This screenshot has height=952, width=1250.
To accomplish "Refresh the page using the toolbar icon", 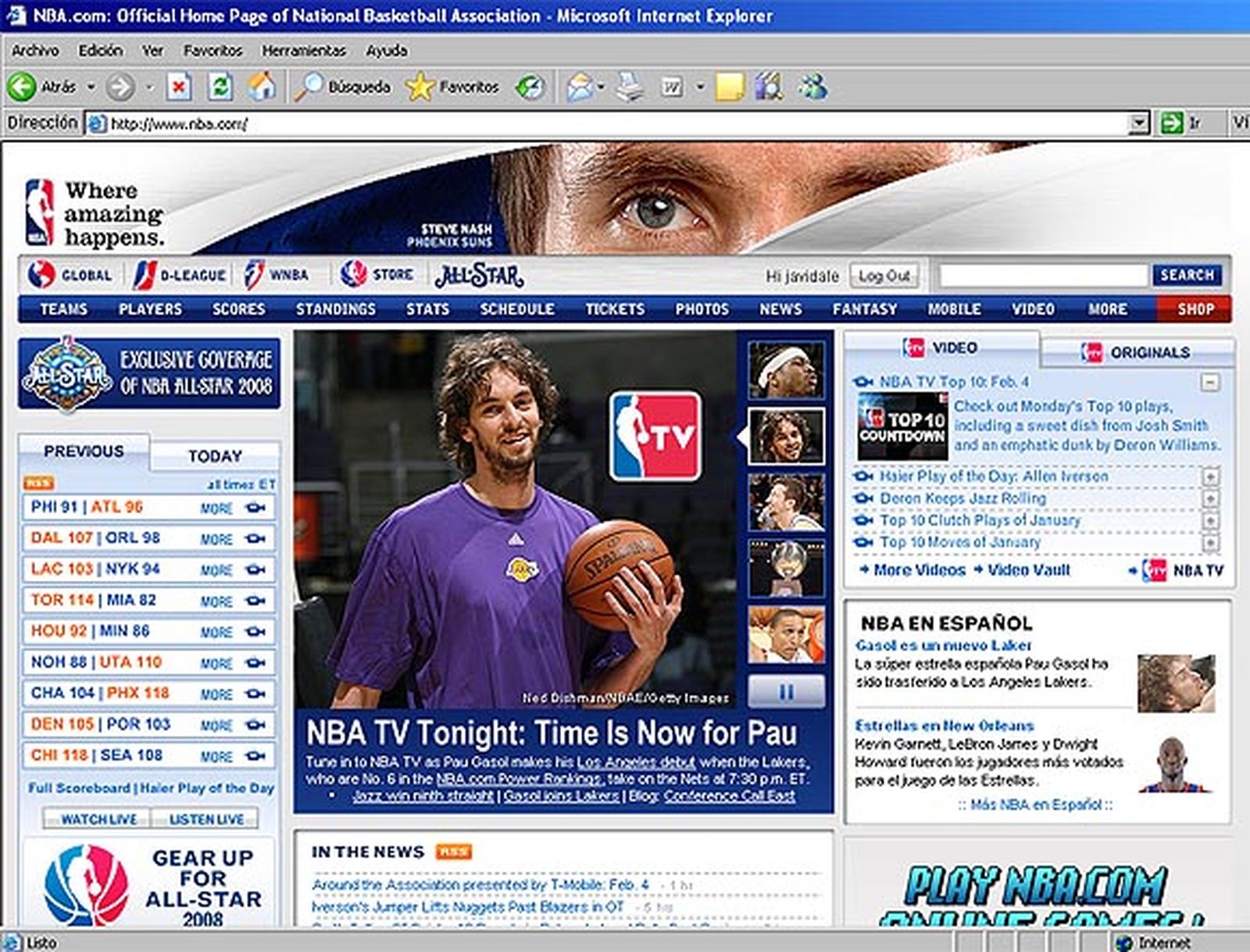I will coord(220,87).
